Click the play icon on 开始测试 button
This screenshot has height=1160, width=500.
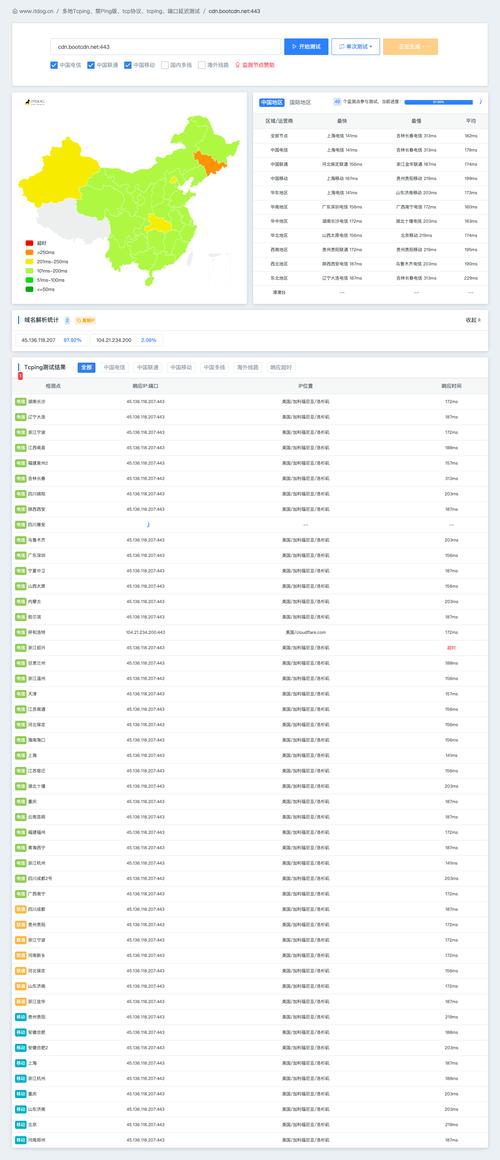click(294, 47)
